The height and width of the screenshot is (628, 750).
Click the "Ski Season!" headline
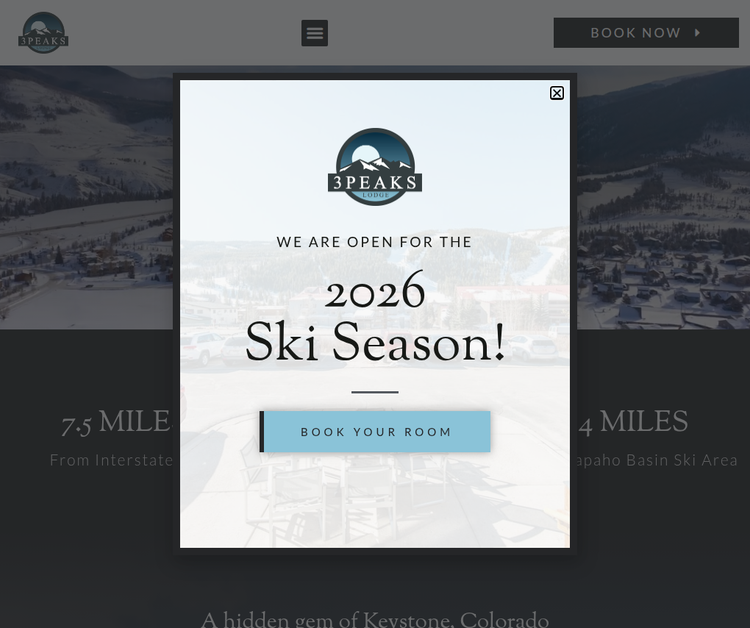pyautogui.click(x=375, y=343)
